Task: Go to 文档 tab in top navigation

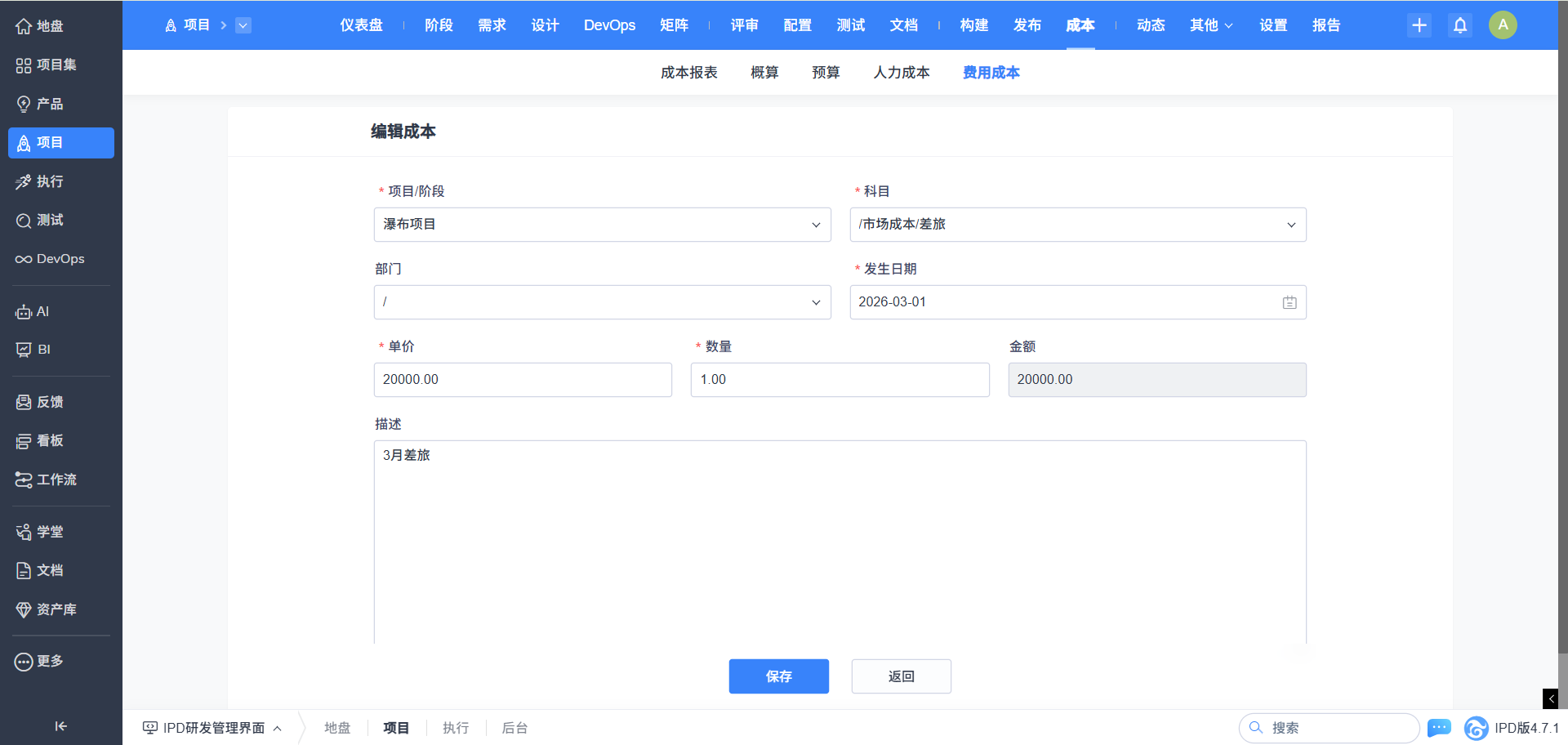Action: point(903,25)
